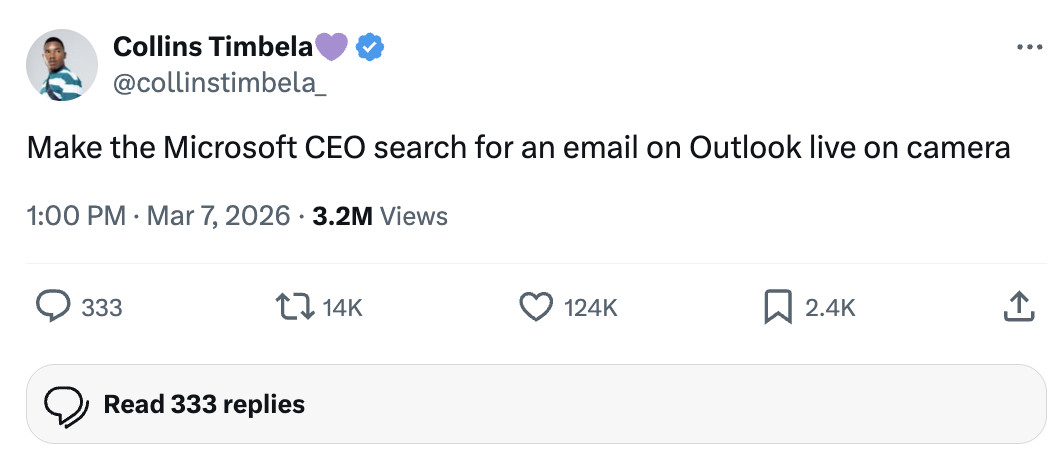Click the 2.4K bookmarks count
Image resolution: width=1064 pixels, height=456 pixels.
[x=830, y=308]
